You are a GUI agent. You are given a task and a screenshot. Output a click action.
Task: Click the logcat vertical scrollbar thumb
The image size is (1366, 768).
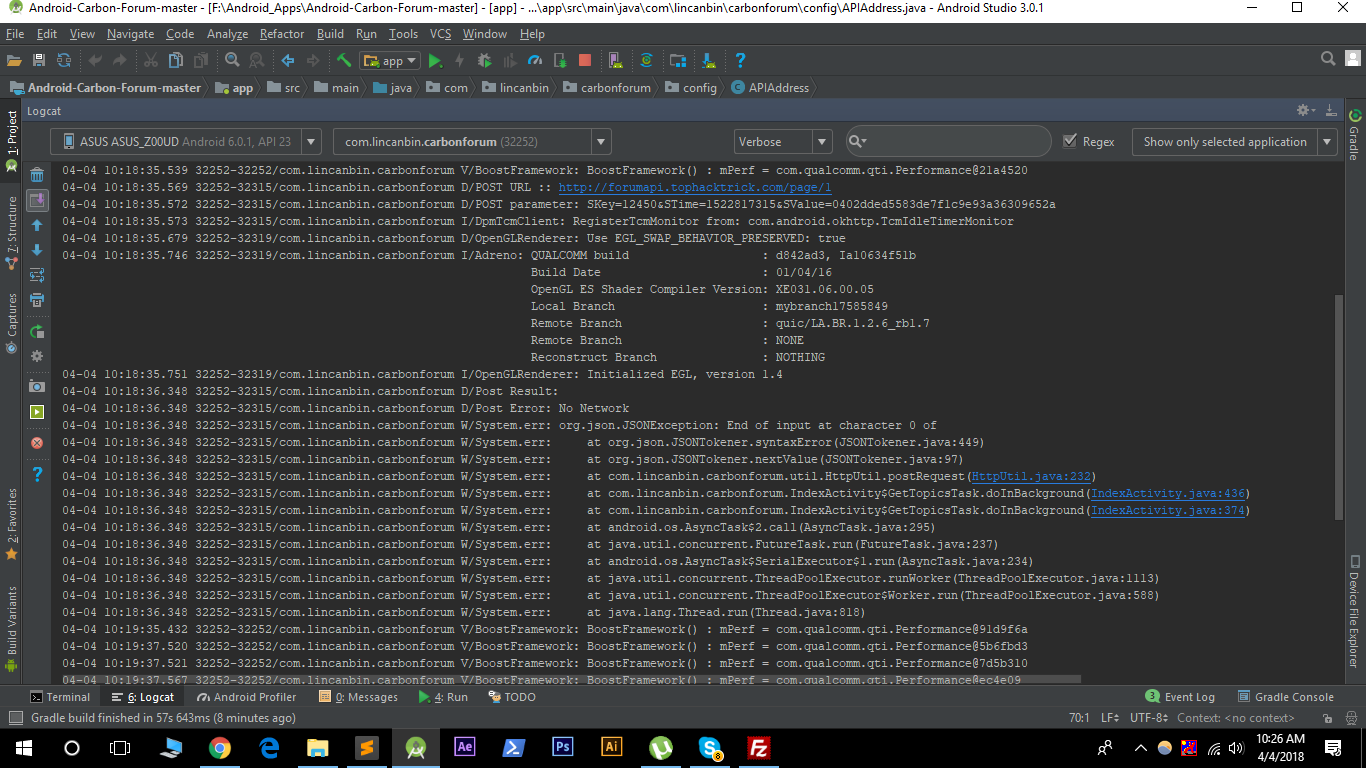(x=1339, y=407)
